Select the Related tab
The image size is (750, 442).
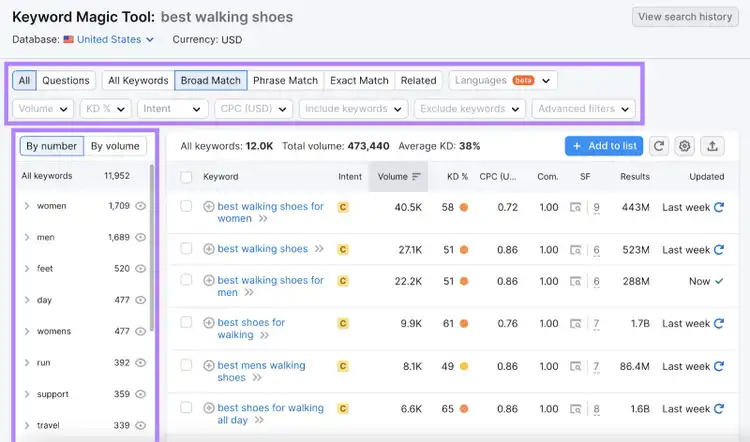click(419, 80)
